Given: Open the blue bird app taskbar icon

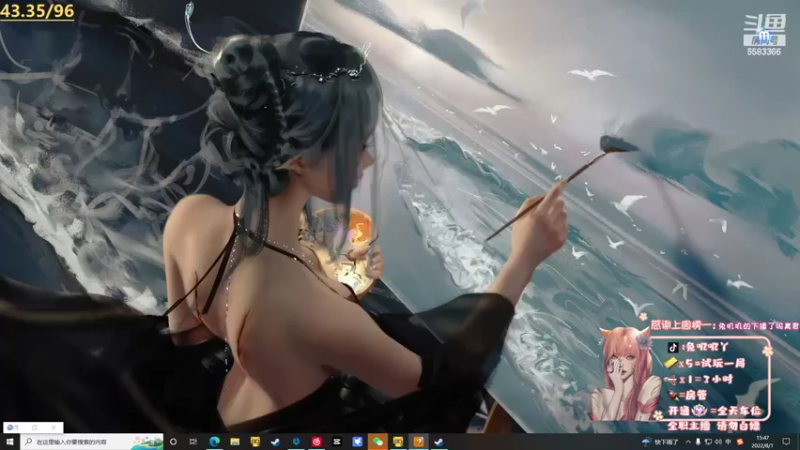Looking at the screenshot, I should point(357,442).
